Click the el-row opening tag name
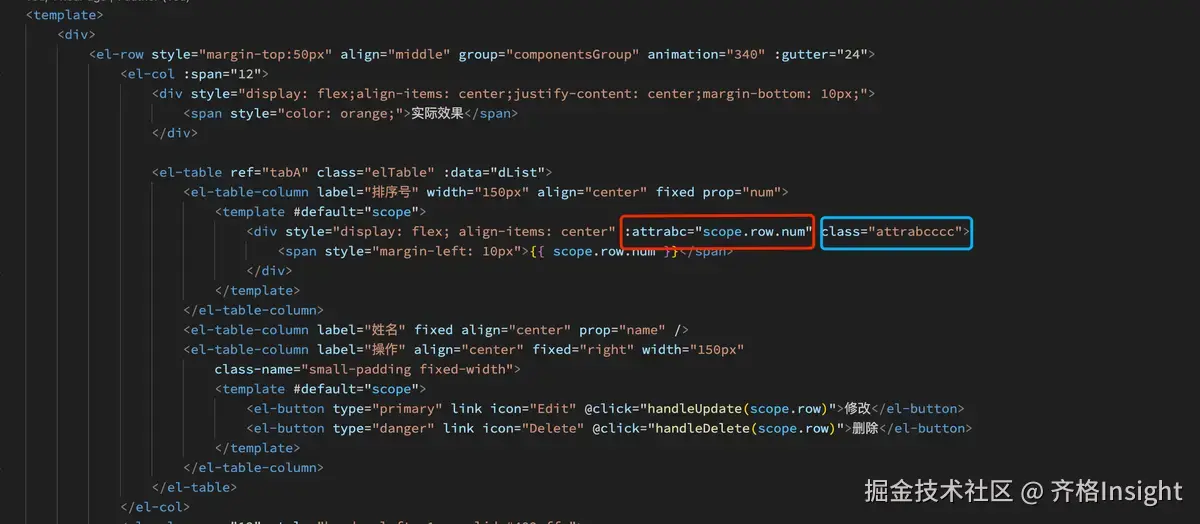 [121, 54]
